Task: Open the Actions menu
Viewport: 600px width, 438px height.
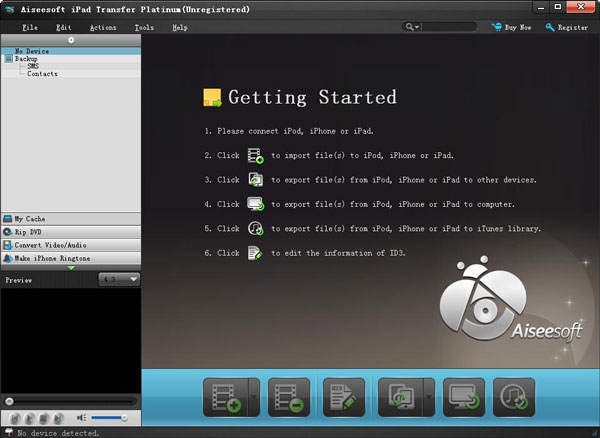Action: 103,28
